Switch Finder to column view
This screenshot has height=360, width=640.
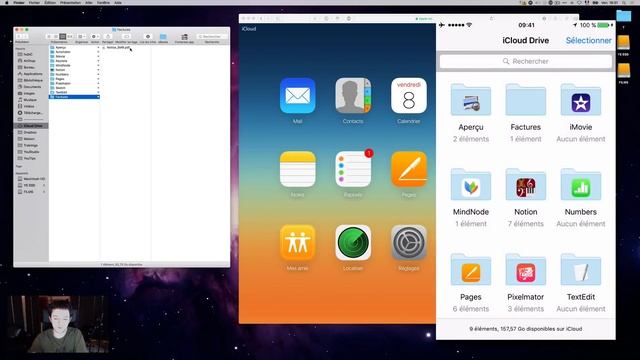click(x=62, y=36)
